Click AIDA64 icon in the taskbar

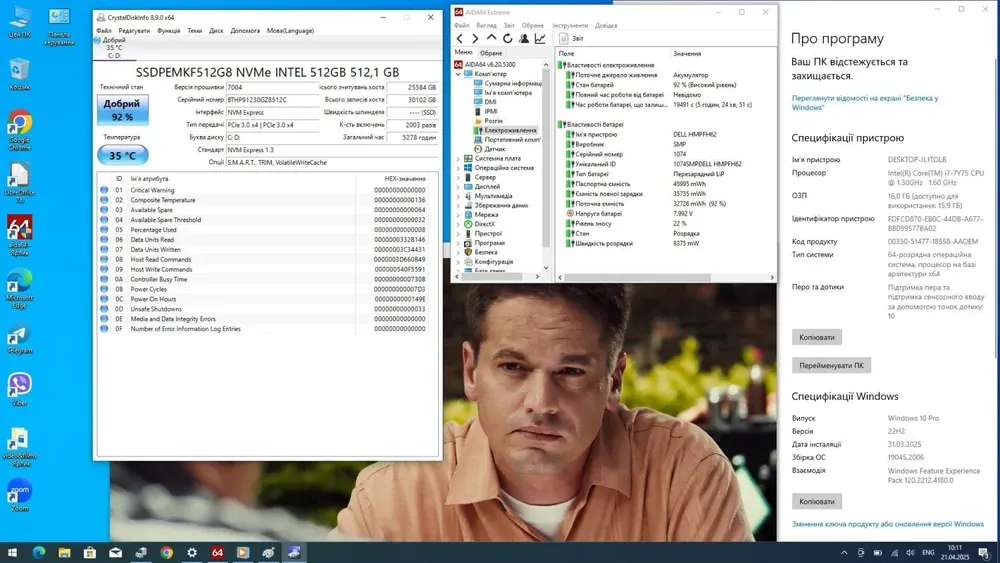(217, 552)
